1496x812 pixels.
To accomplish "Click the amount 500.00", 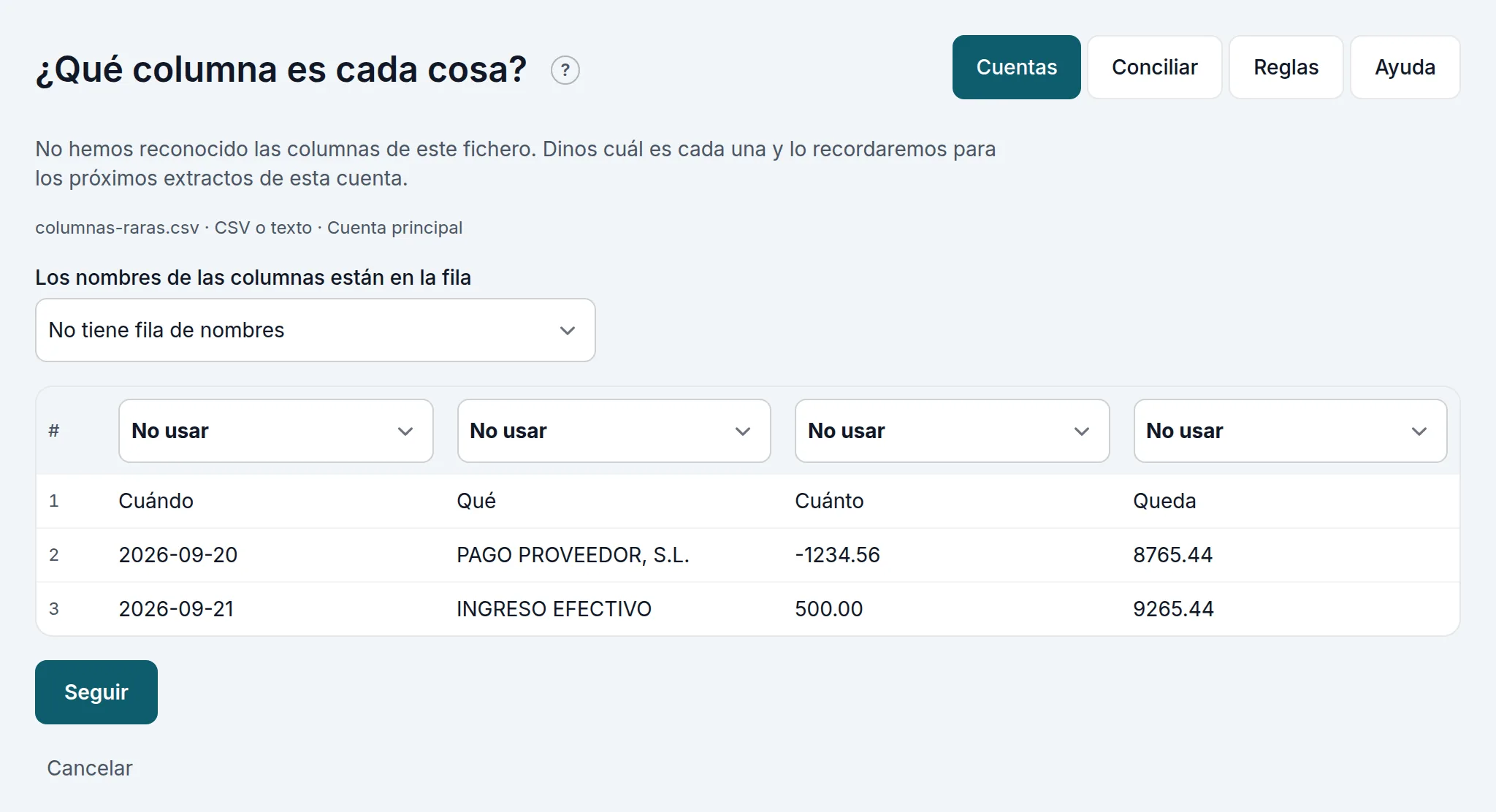I will coord(828,609).
